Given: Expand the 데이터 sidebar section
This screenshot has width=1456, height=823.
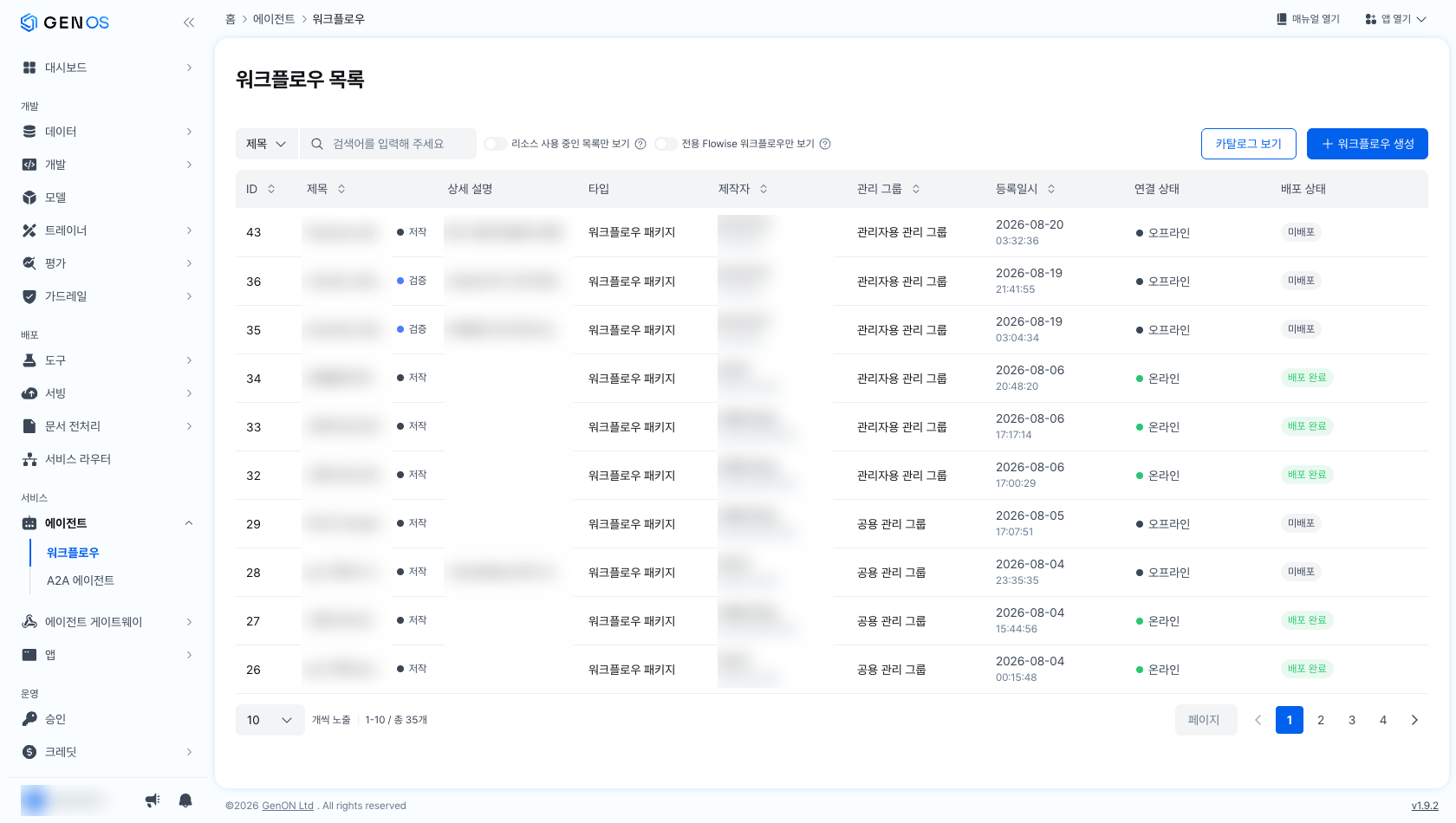Looking at the screenshot, I should click(189, 132).
